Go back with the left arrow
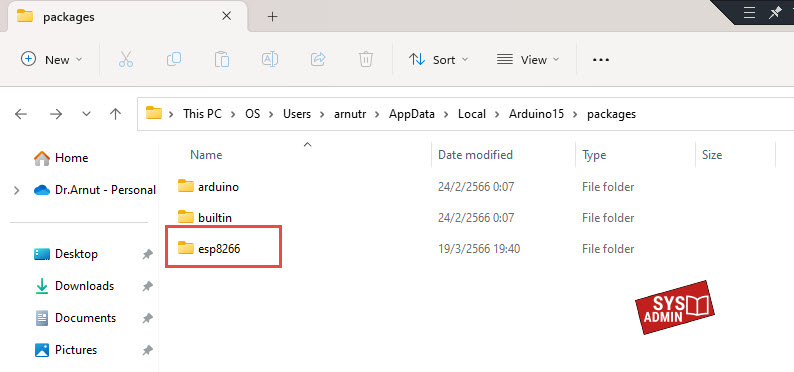This screenshot has height=372, width=794. point(21,114)
